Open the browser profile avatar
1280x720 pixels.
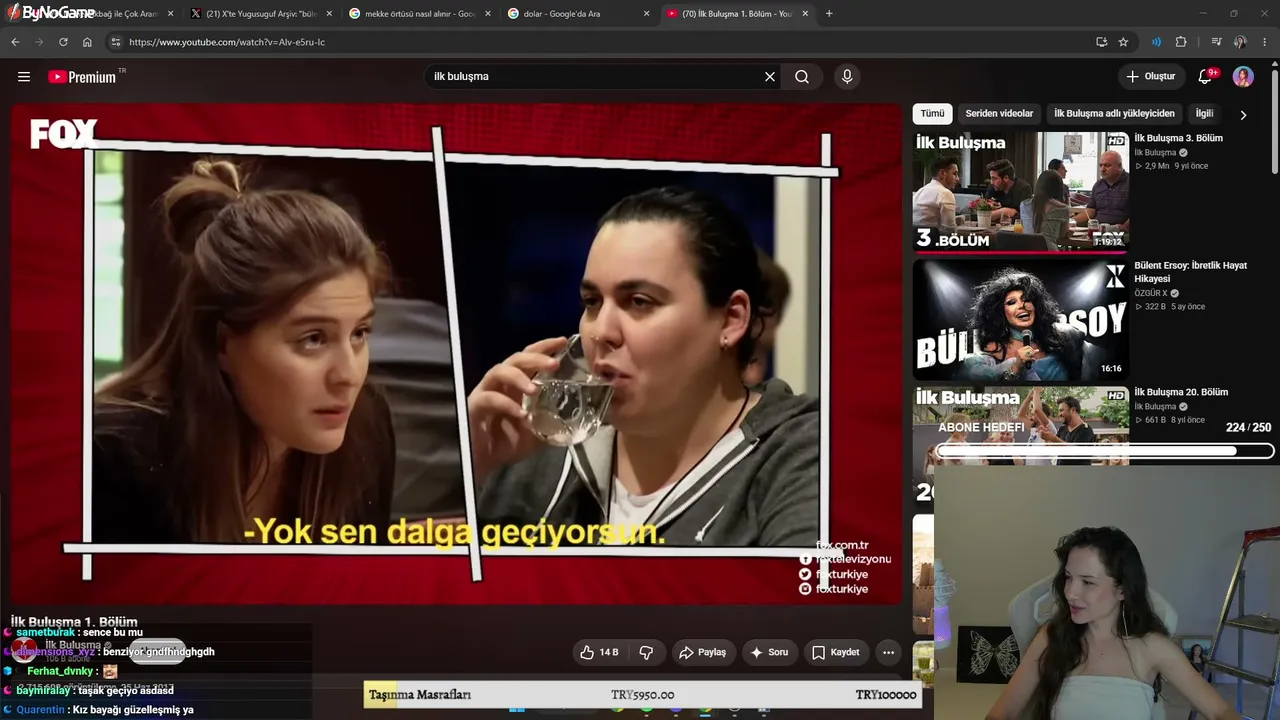coord(1240,42)
